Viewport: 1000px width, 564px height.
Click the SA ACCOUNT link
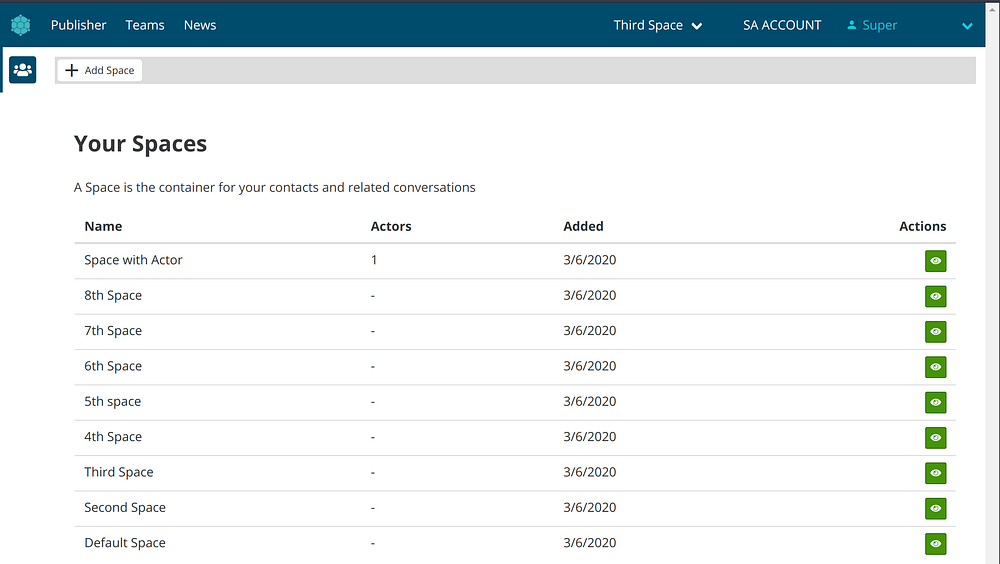click(x=782, y=25)
